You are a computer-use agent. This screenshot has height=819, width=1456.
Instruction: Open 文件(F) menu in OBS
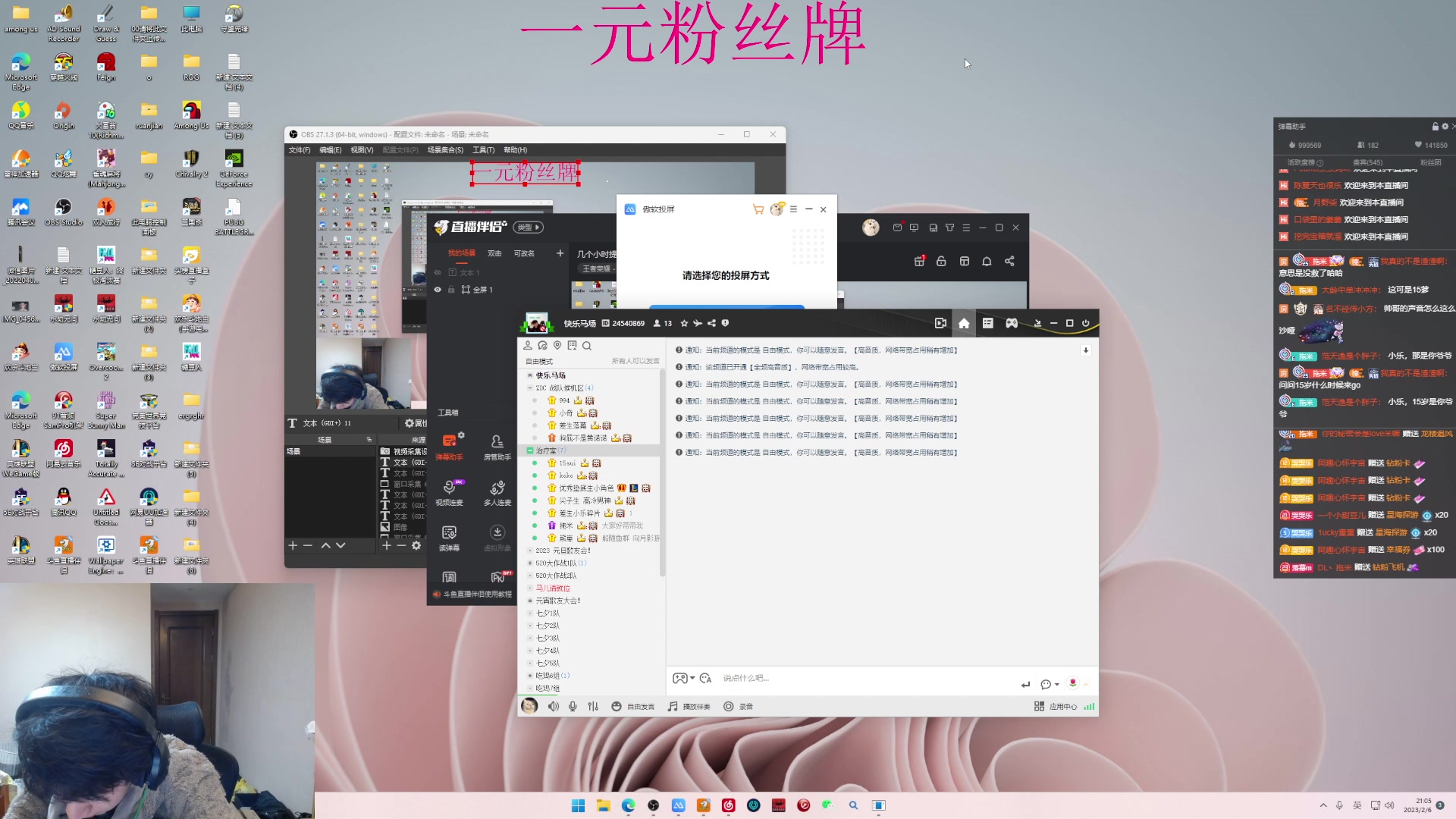point(300,150)
